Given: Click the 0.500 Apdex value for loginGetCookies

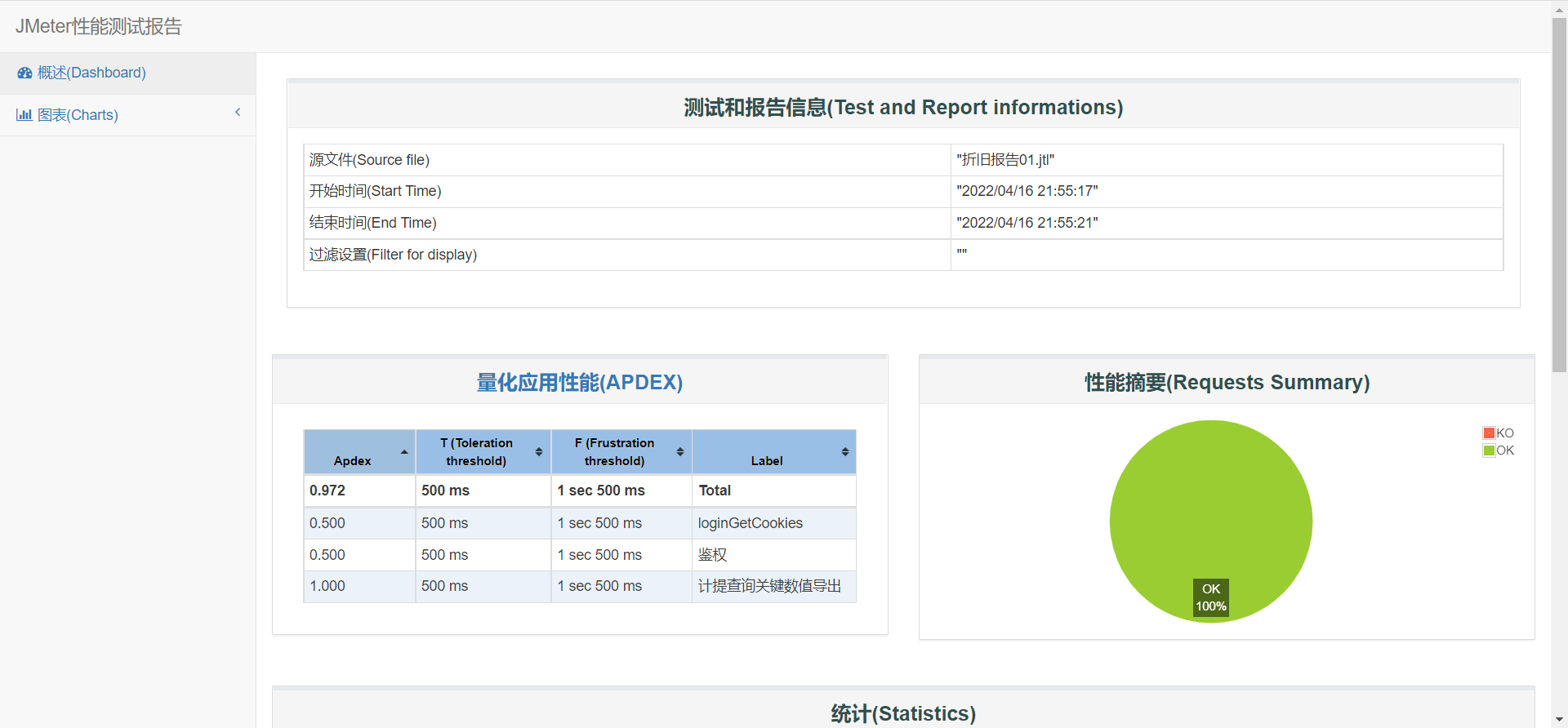Looking at the screenshot, I should (327, 523).
